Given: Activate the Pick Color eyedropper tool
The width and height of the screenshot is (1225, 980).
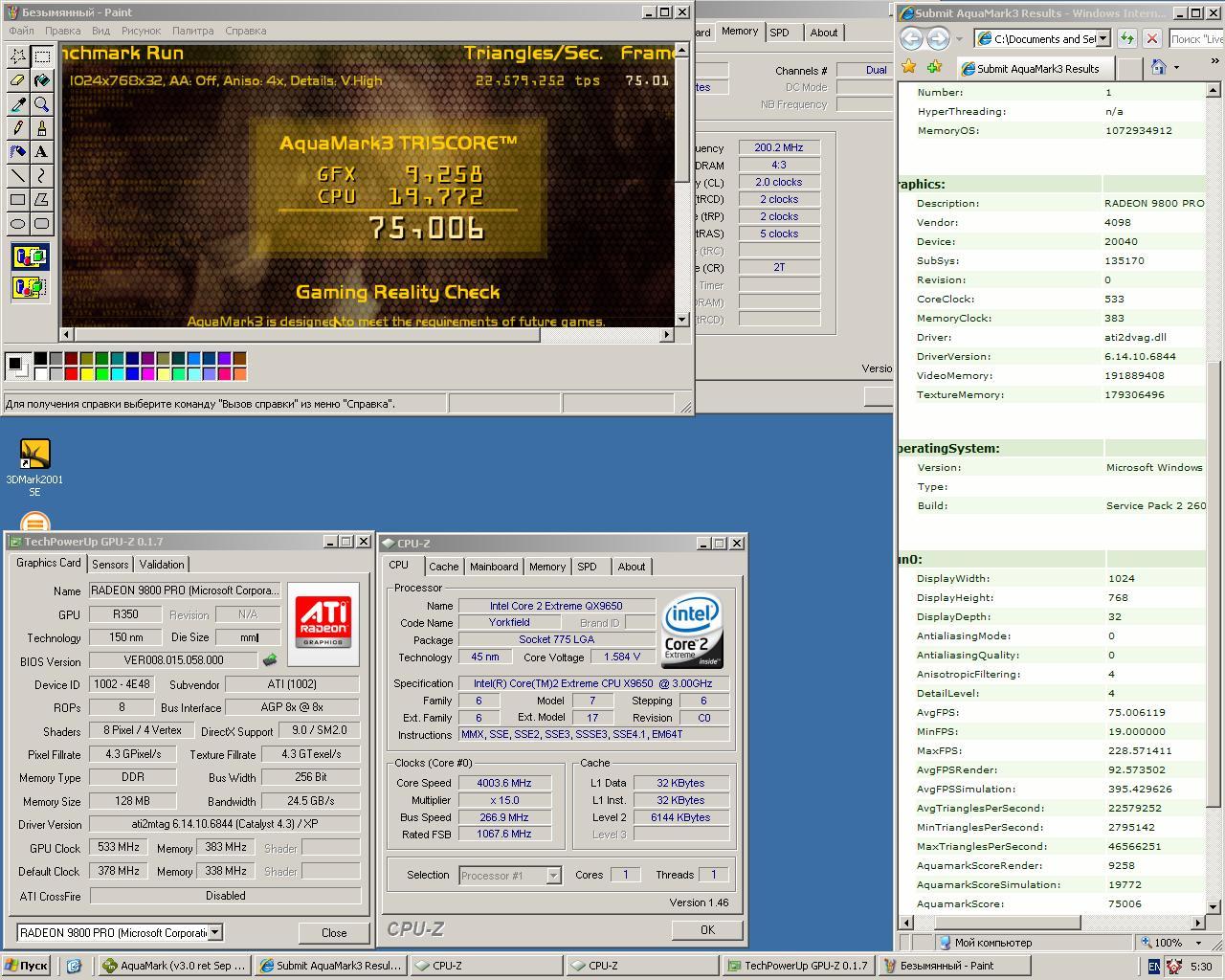Looking at the screenshot, I should (18, 104).
